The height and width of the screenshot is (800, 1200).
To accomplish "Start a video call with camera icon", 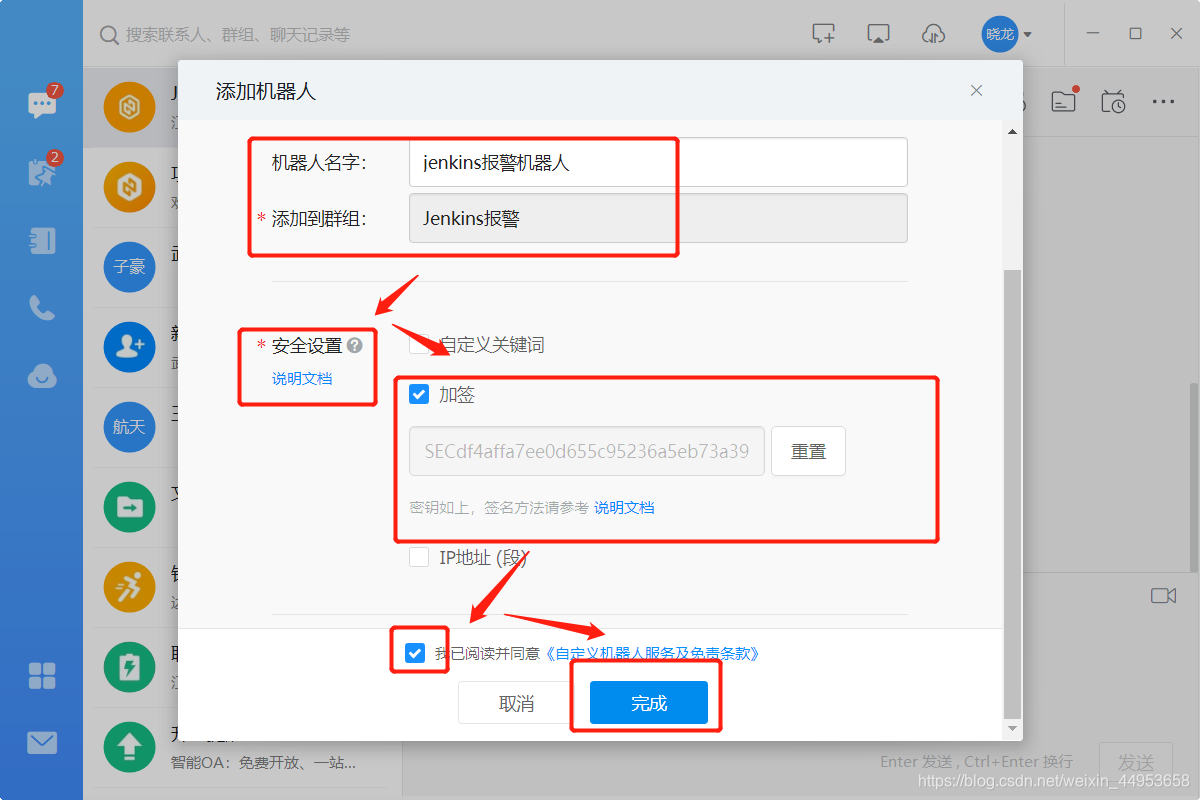I will 1163,596.
